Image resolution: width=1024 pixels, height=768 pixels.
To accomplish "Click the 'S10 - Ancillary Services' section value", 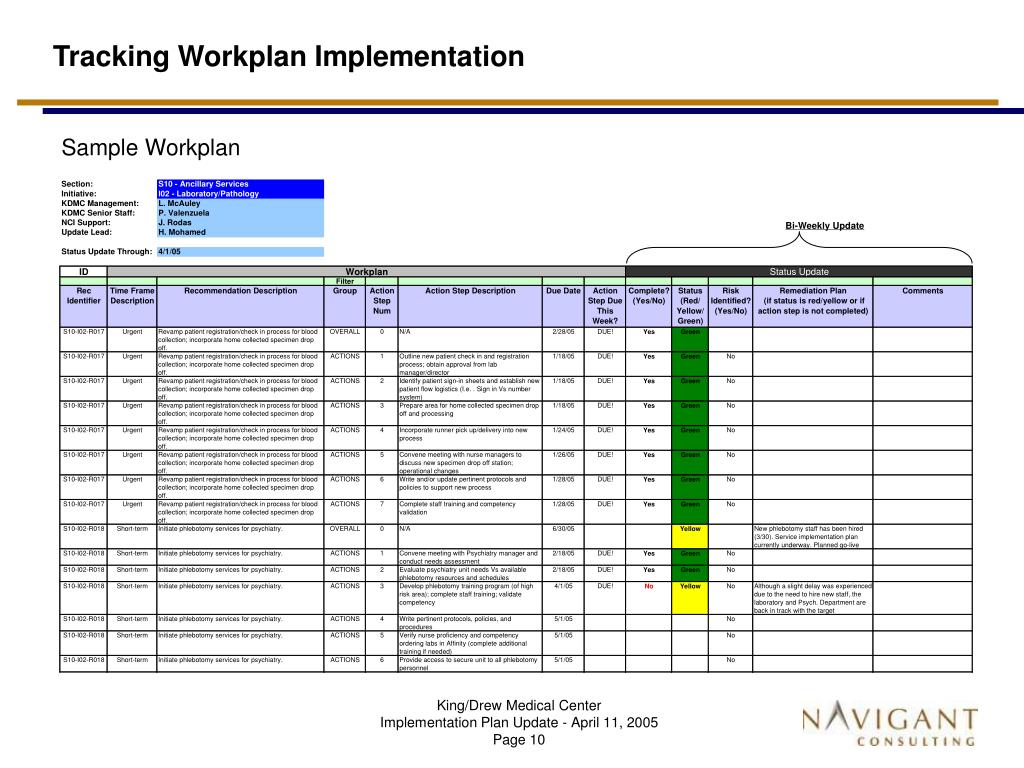I will click(240, 184).
